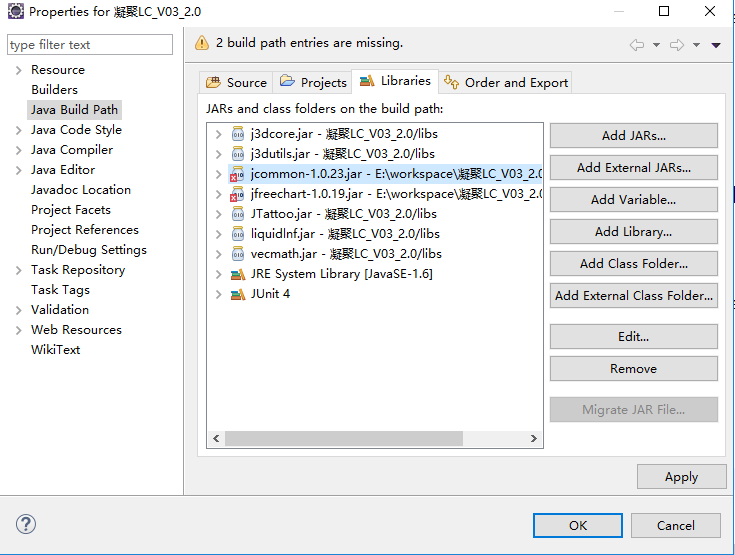Select Run/Debug Settings in the tree
The width and height of the screenshot is (735, 555).
pos(89,250)
